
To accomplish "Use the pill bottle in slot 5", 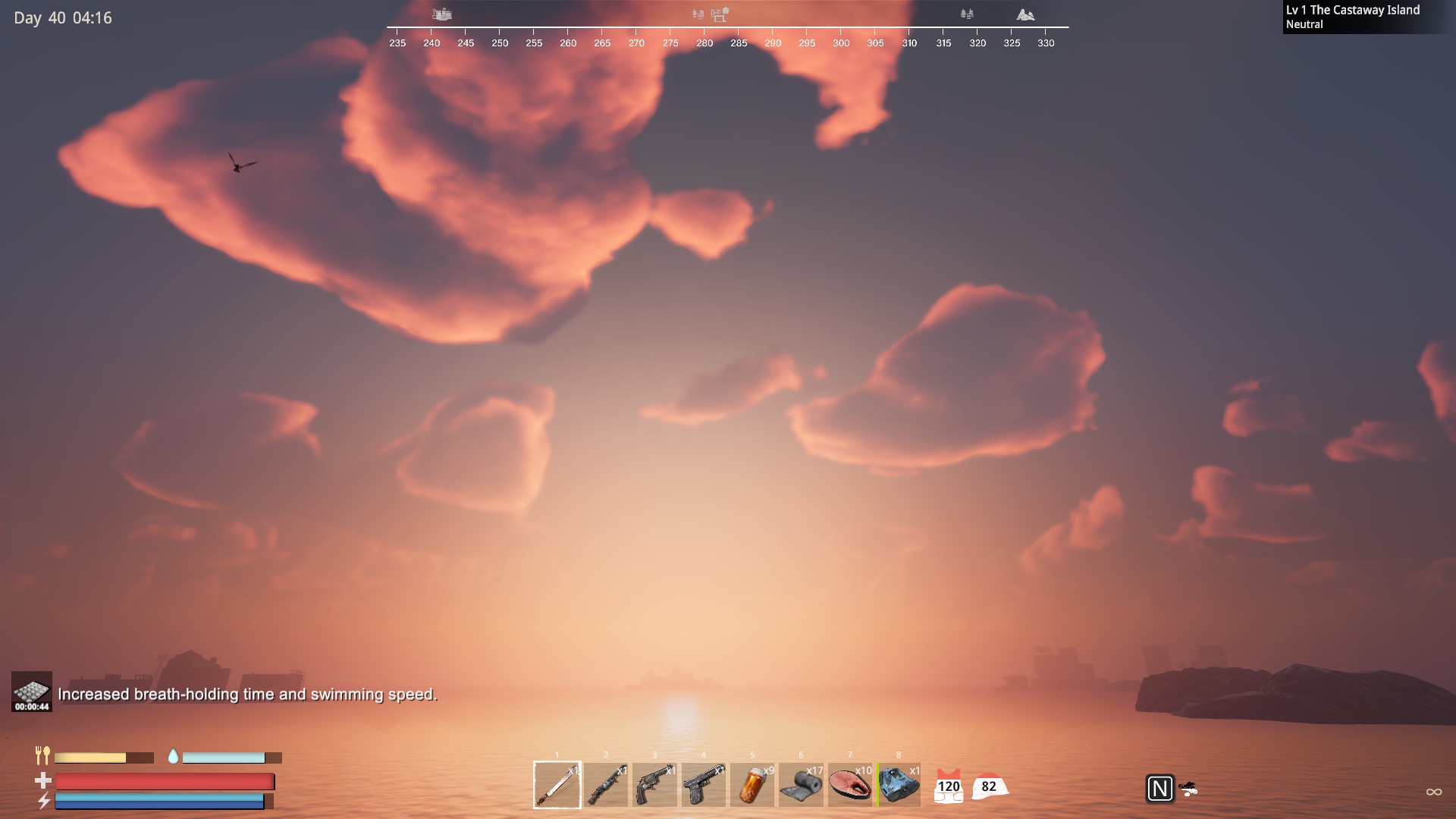I will 752,785.
